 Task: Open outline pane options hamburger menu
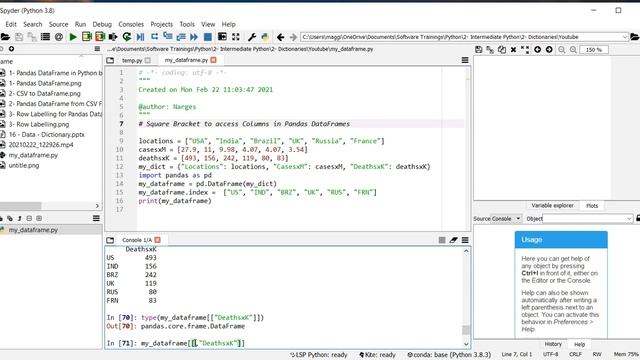[x=96, y=218]
